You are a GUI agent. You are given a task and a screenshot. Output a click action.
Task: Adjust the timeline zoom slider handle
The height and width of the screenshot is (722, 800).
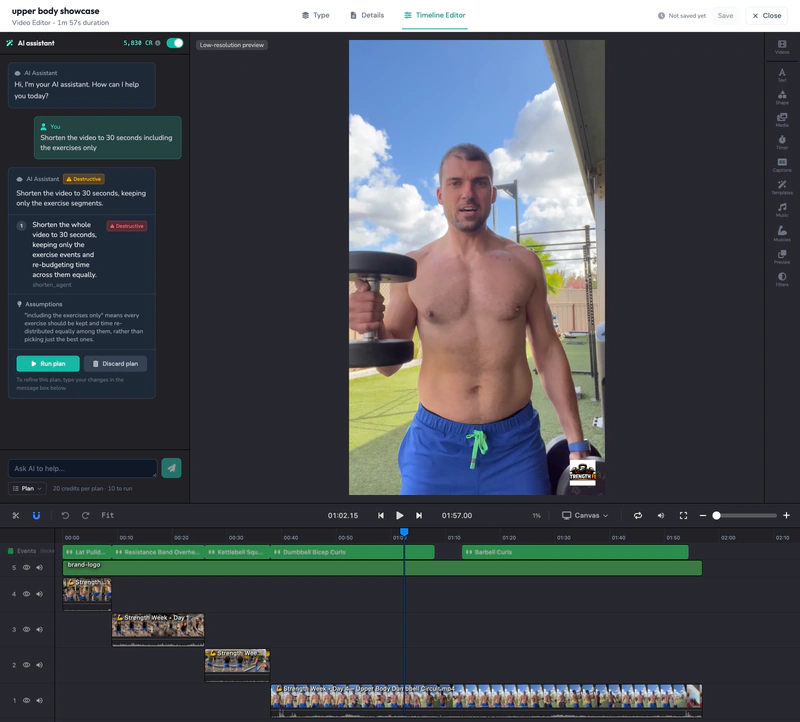(716, 515)
